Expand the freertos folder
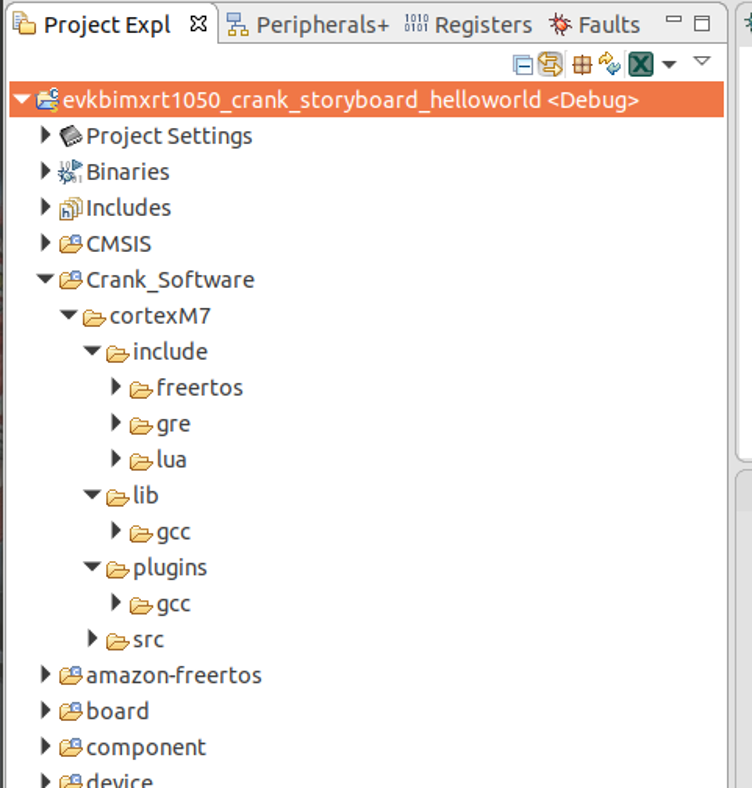This screenshot has width=752, height=788. pos(116,387)
